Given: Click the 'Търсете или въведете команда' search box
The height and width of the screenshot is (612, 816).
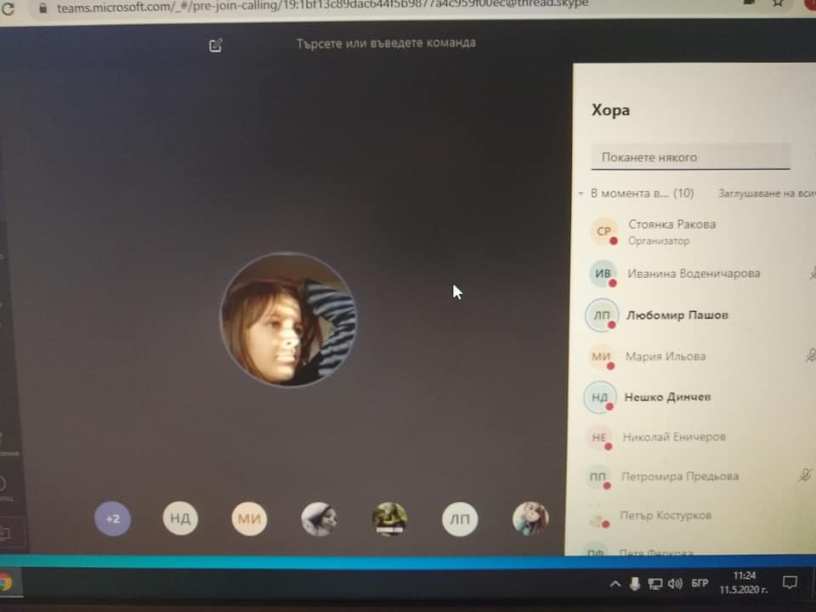Looking at the screenshot, I should (x=385, y=43).
